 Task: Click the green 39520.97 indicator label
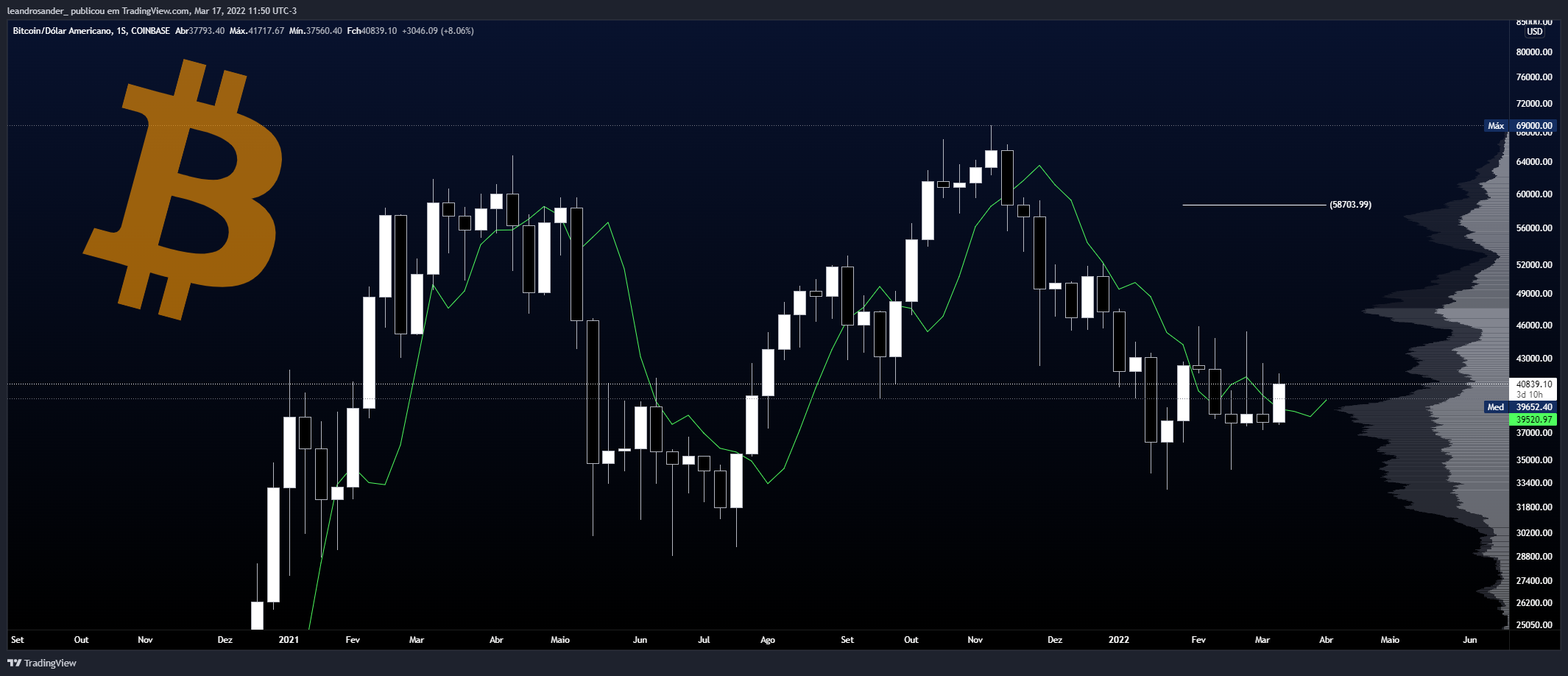[x=1534, y=420]
